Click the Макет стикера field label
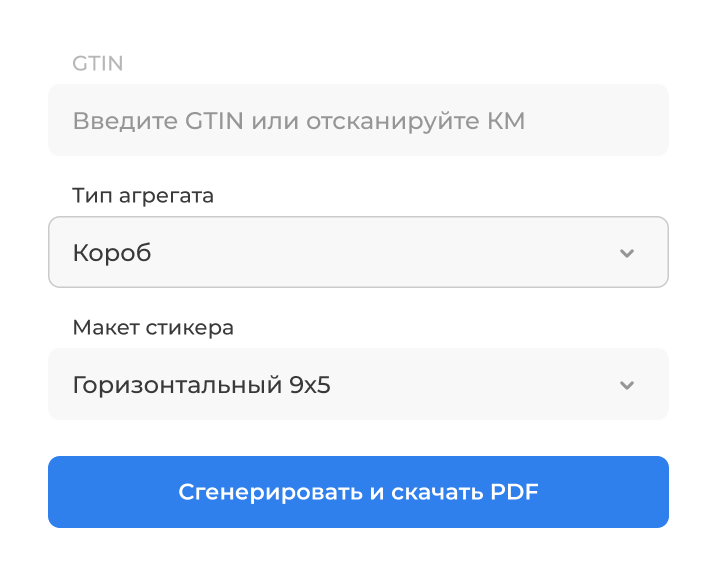Screen dimensions: 718x577 tap(153, 327)
